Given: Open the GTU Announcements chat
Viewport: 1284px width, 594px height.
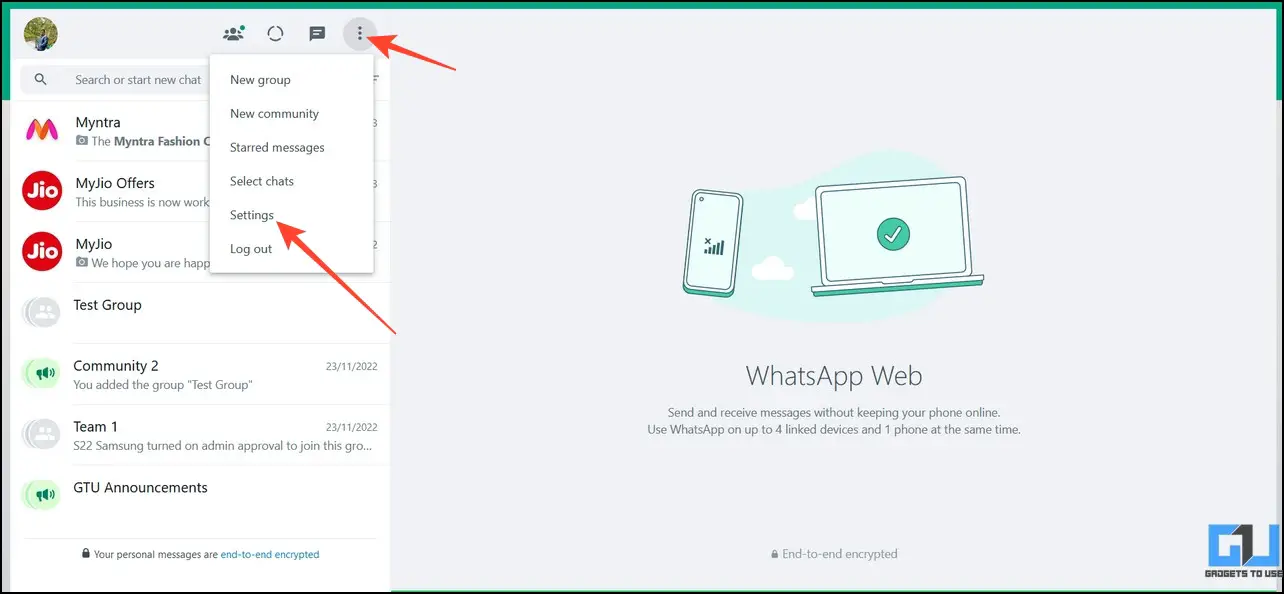Looking at the screenshot, I should [x=196, y=496].
